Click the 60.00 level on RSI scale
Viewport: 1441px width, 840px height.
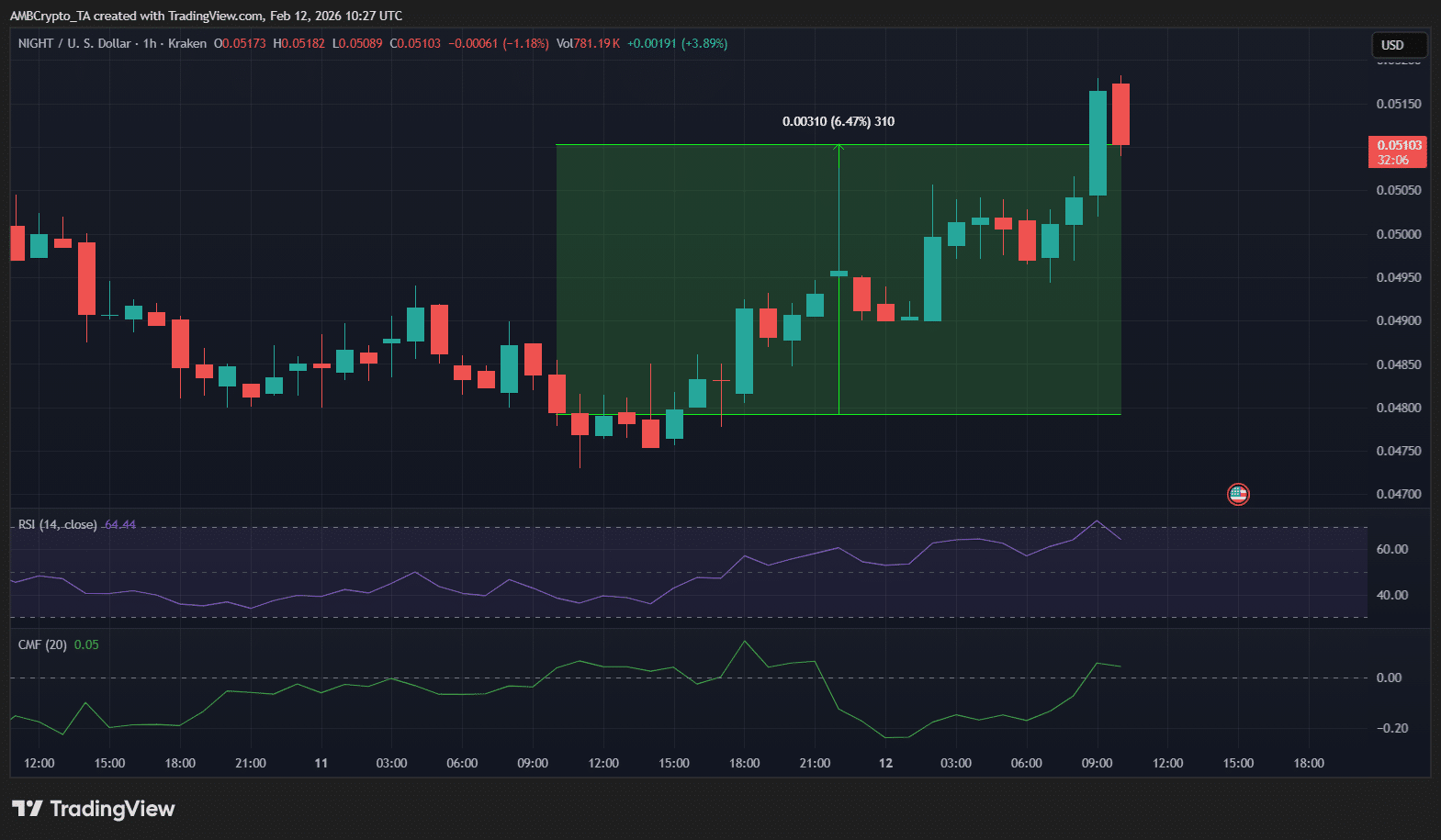(x=1391, y=549)
